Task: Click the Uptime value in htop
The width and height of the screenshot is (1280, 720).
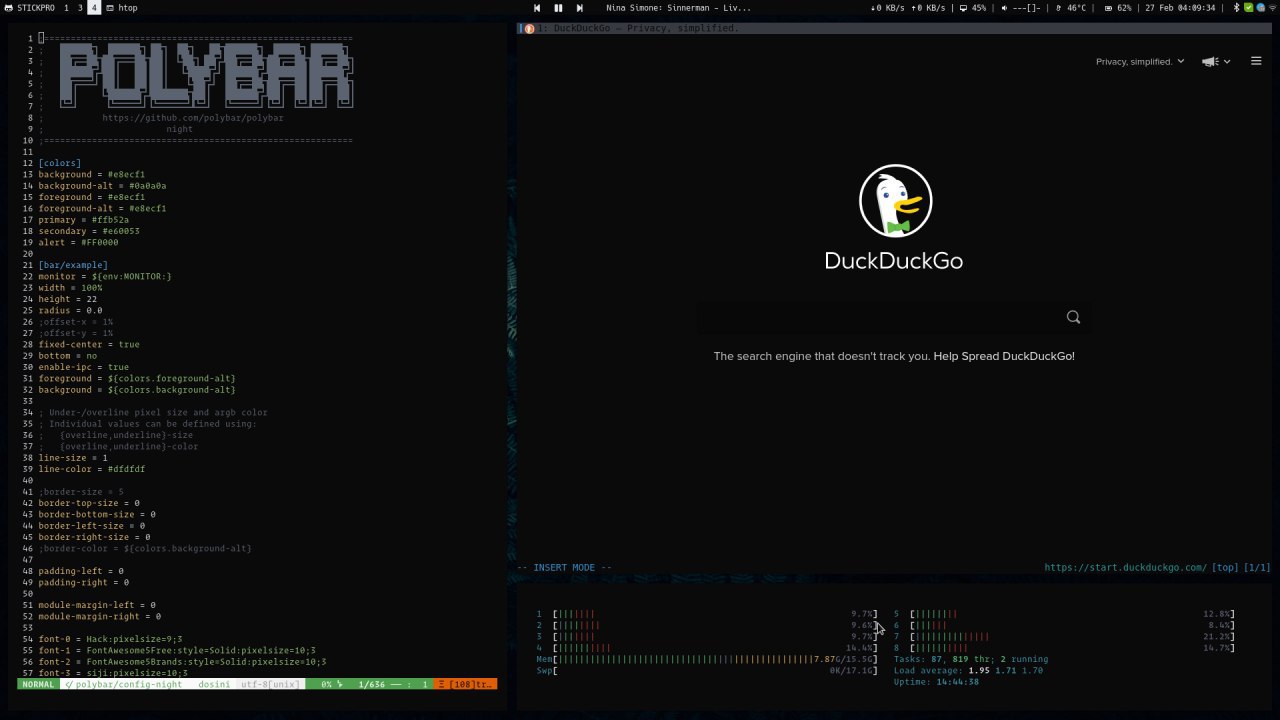Action: point(957,681)
